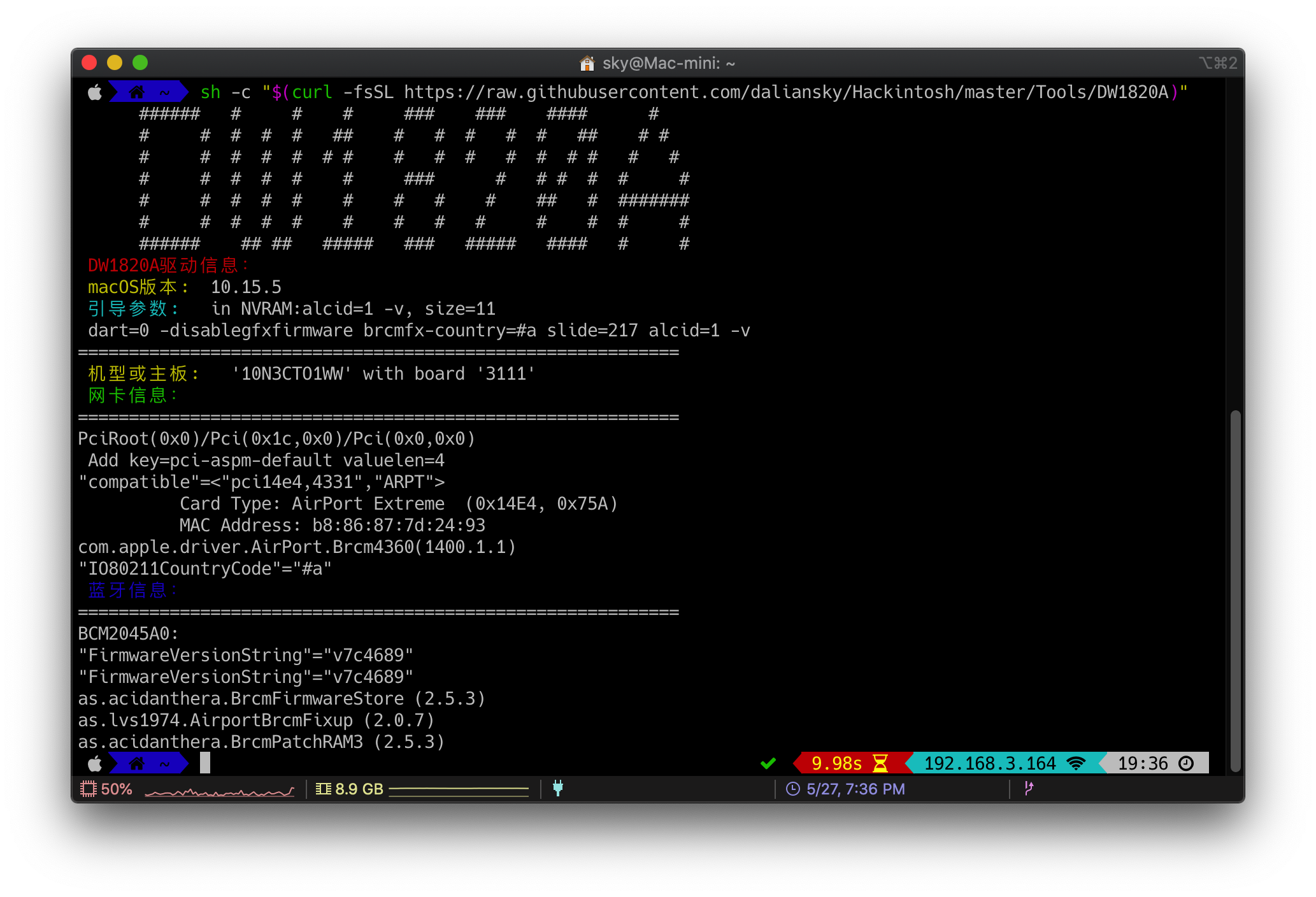Viewport: 1316px width, 897px height.
Task: Click the git branch icon in the status bar
Action: (x=1029, y=788)
